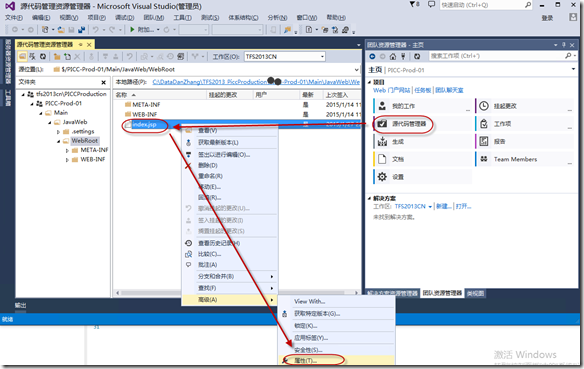Open the 分支和合并(B) submenu
The image size is (584, 369).
click(229, 276)
